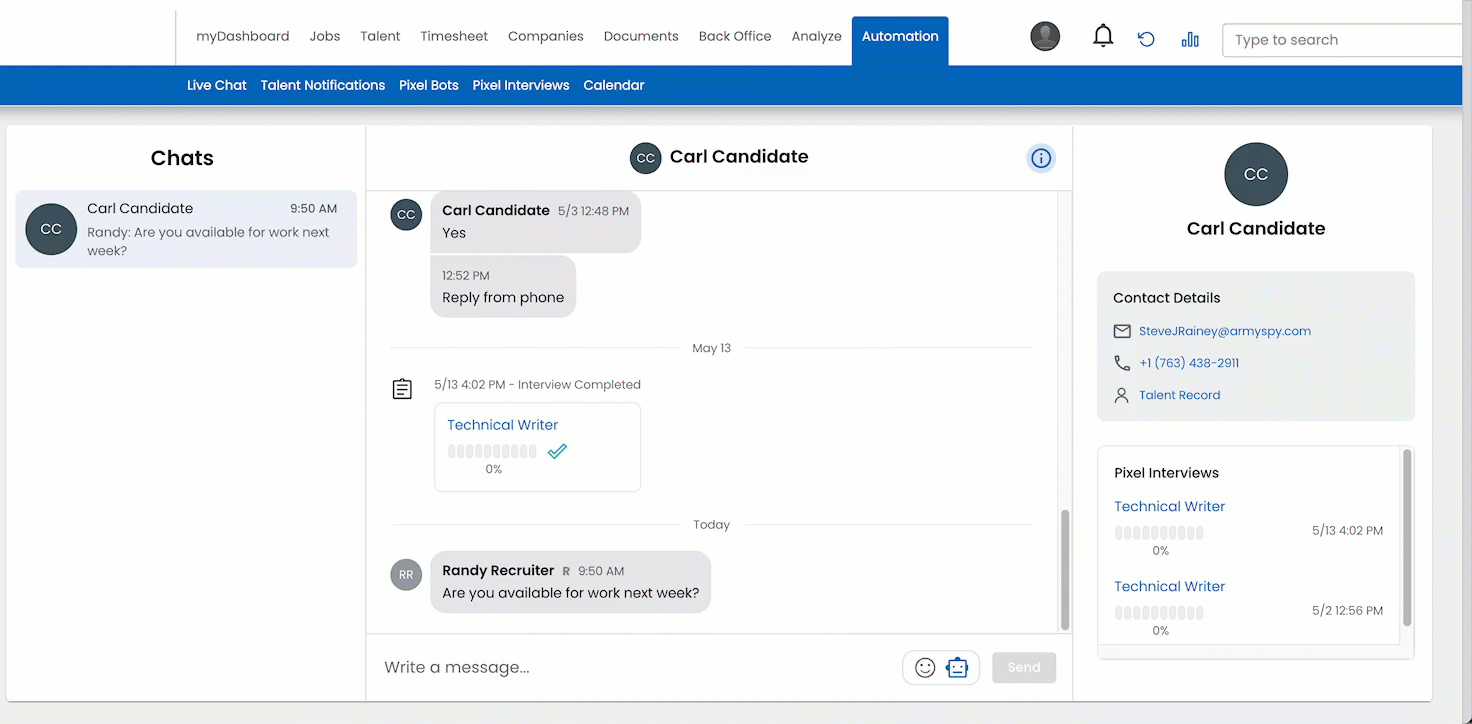Click the 'Are you available for work next week?' bubble
The image size is (1472, 724).
click(x=570, y=582)
